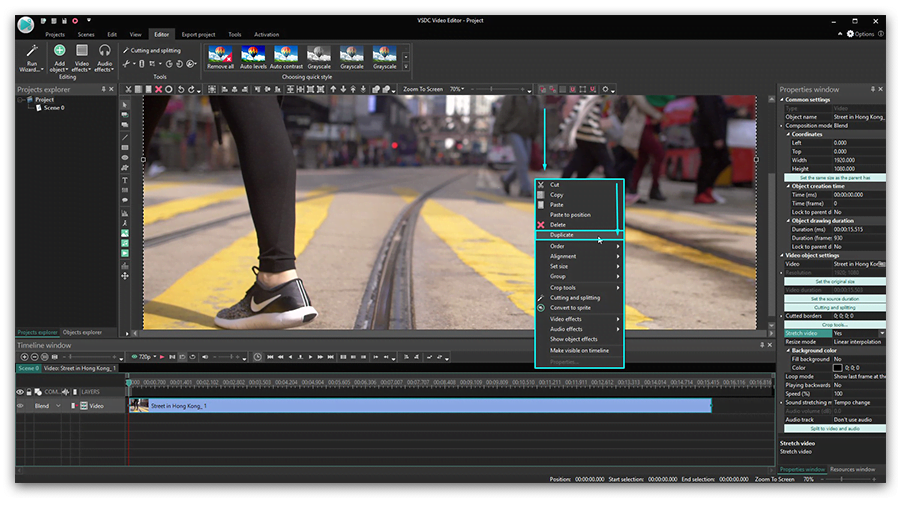900x510 pixels.
Task: Click the red X delete icon in editor toolbar
Action: click(158, 89)
